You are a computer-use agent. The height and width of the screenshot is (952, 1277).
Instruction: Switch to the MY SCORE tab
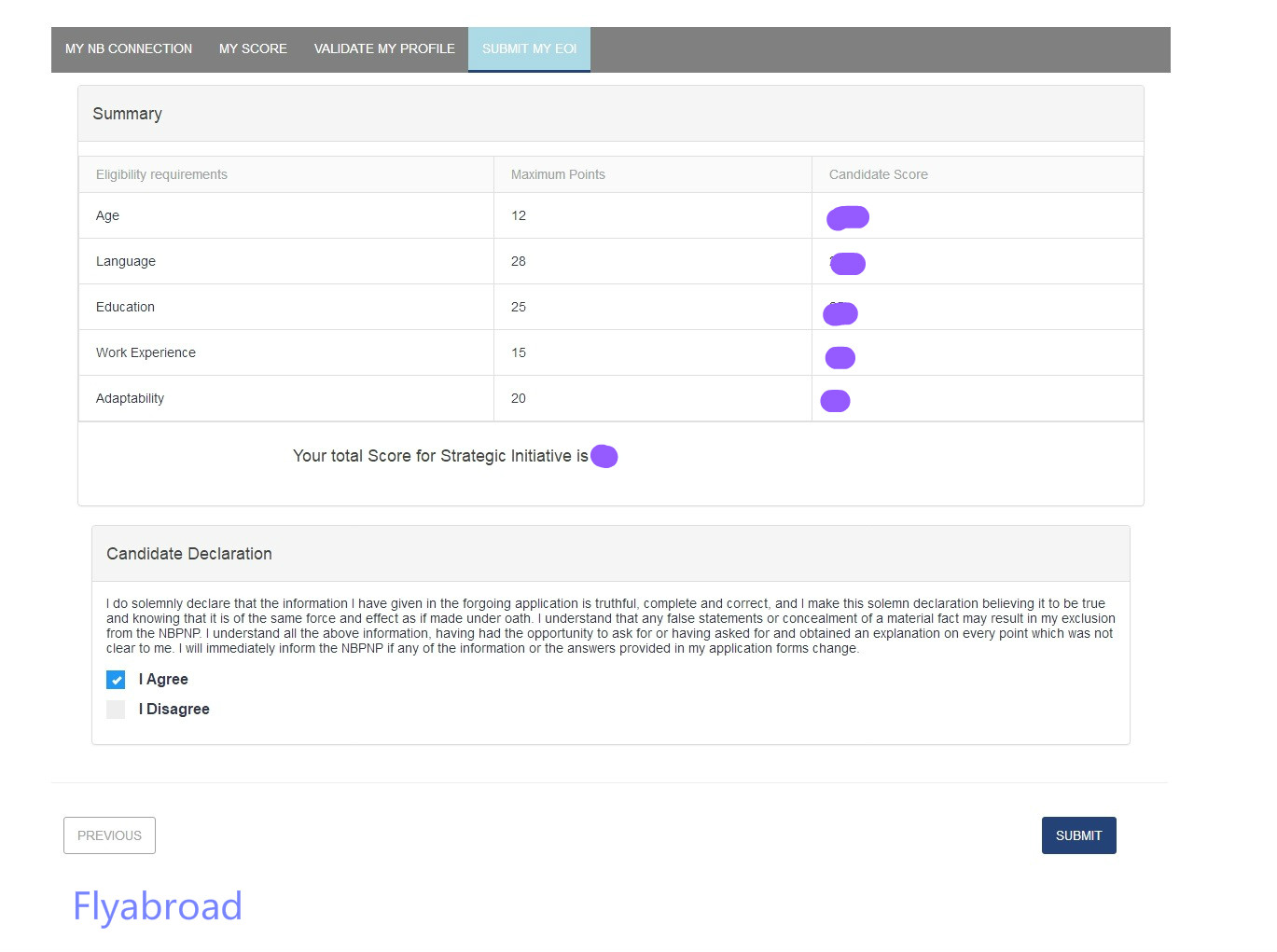click(x=253, y=48)
